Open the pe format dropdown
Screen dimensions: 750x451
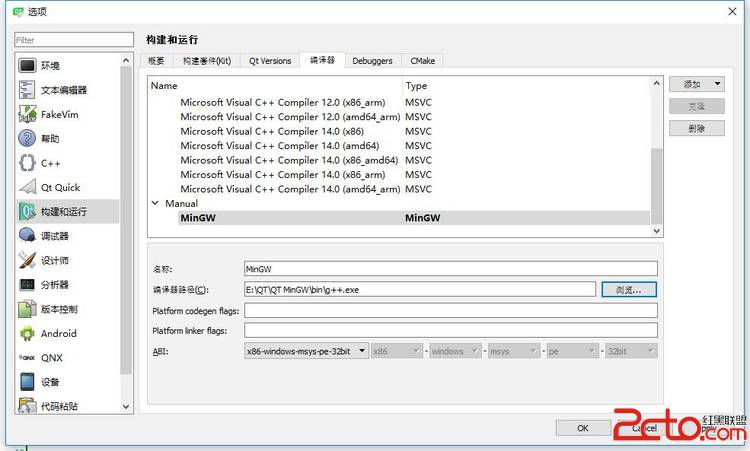(573, 351)
